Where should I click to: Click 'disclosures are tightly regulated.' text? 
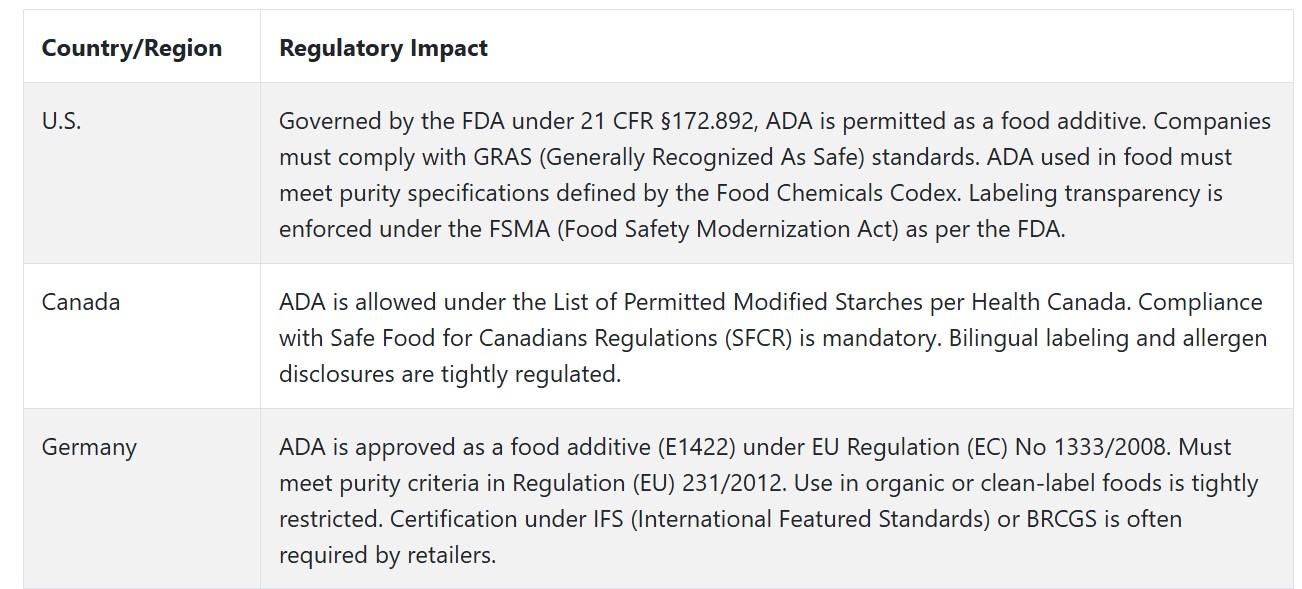coord(450,374)
